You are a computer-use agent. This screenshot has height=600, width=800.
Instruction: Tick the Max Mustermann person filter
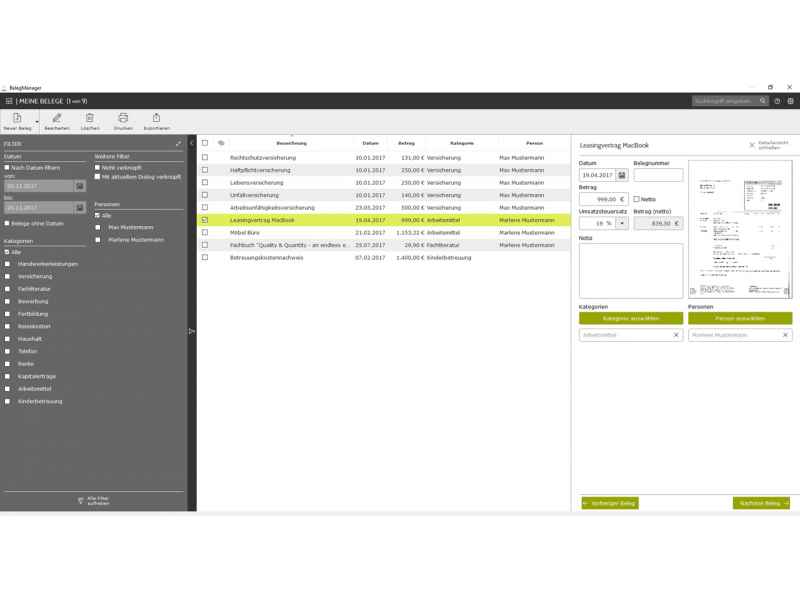click(98, 227)
